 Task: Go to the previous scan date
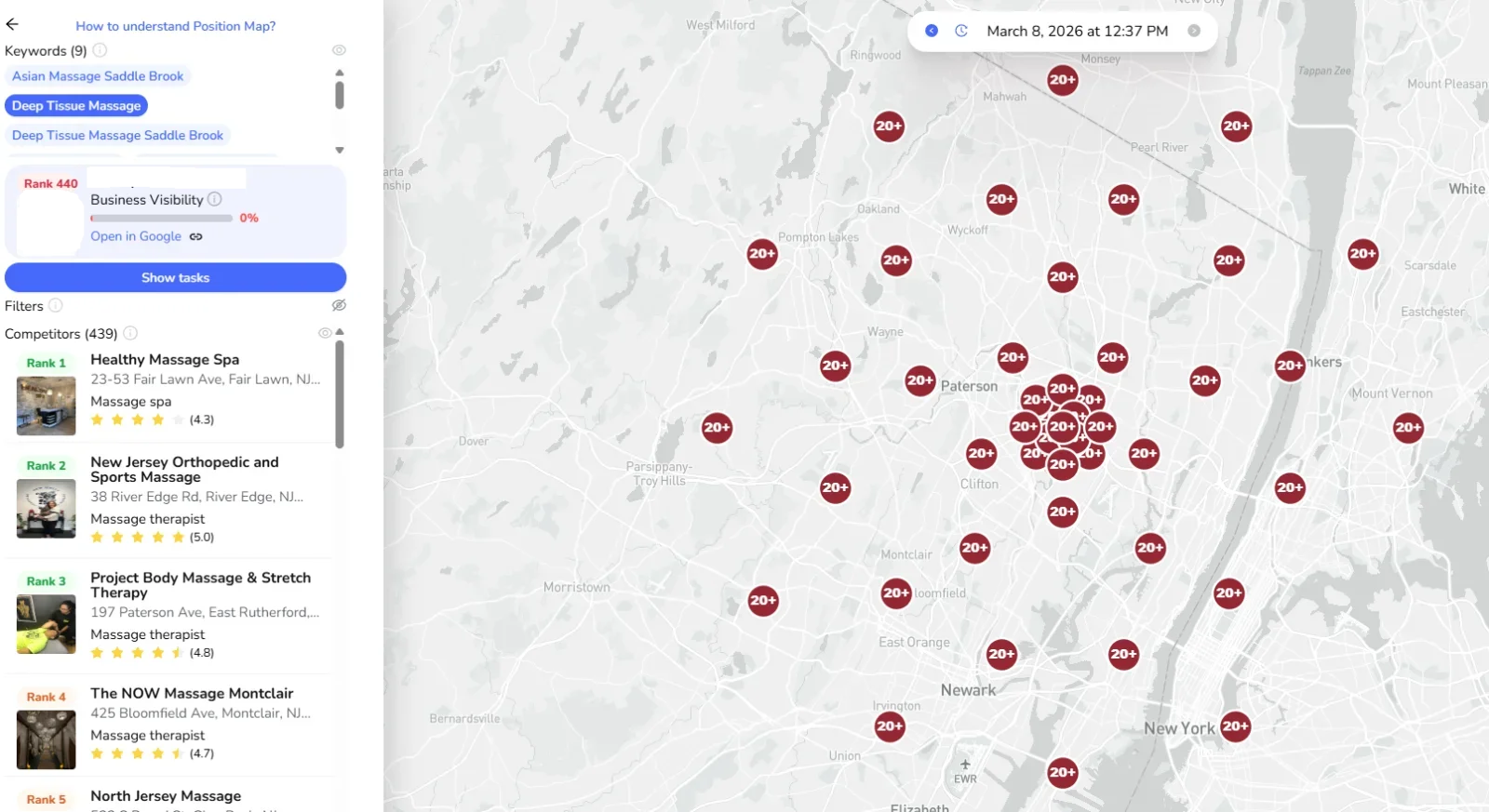pyautogui.click(x=932, y=31)
